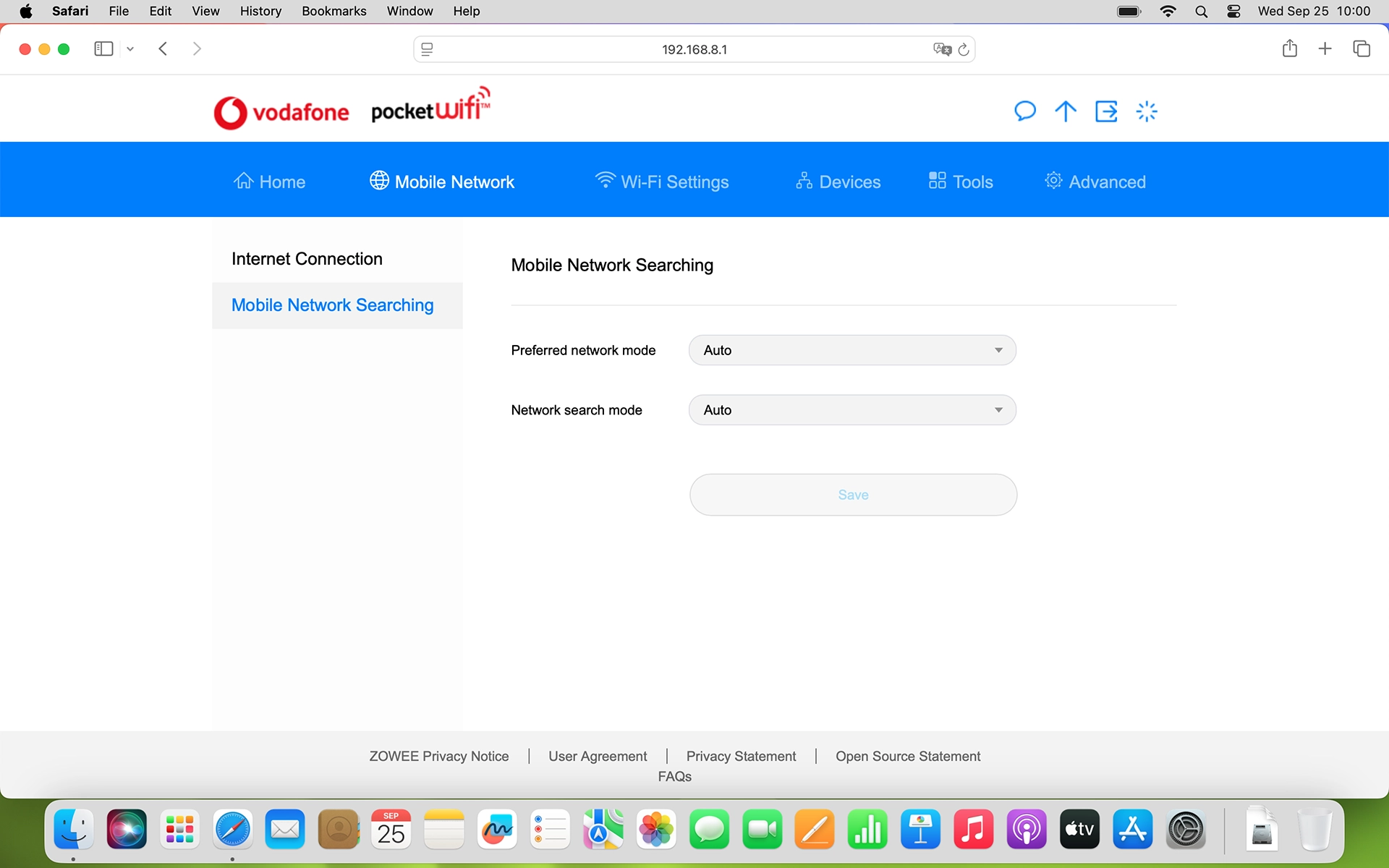Viewport: 1389px width, 868px height.
Task: Click the upload arrow icon in header
Action: [1066, 111]
